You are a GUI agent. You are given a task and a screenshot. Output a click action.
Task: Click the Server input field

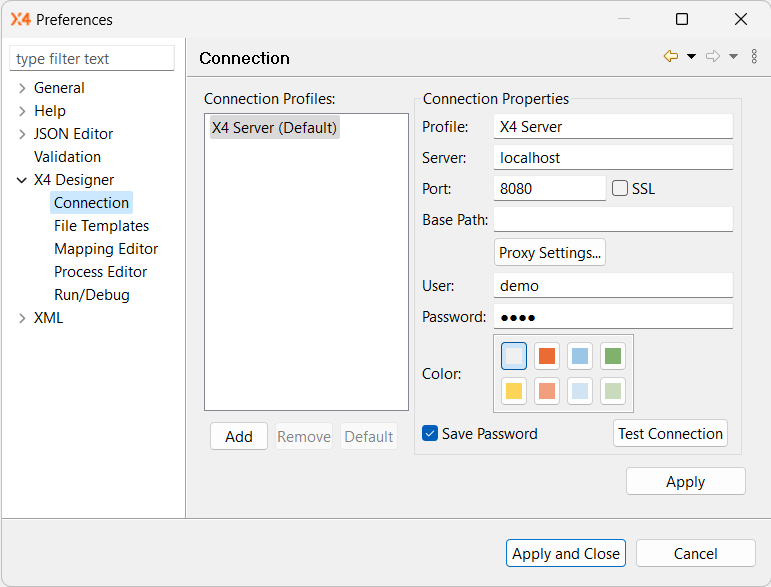tap(613, 158)
